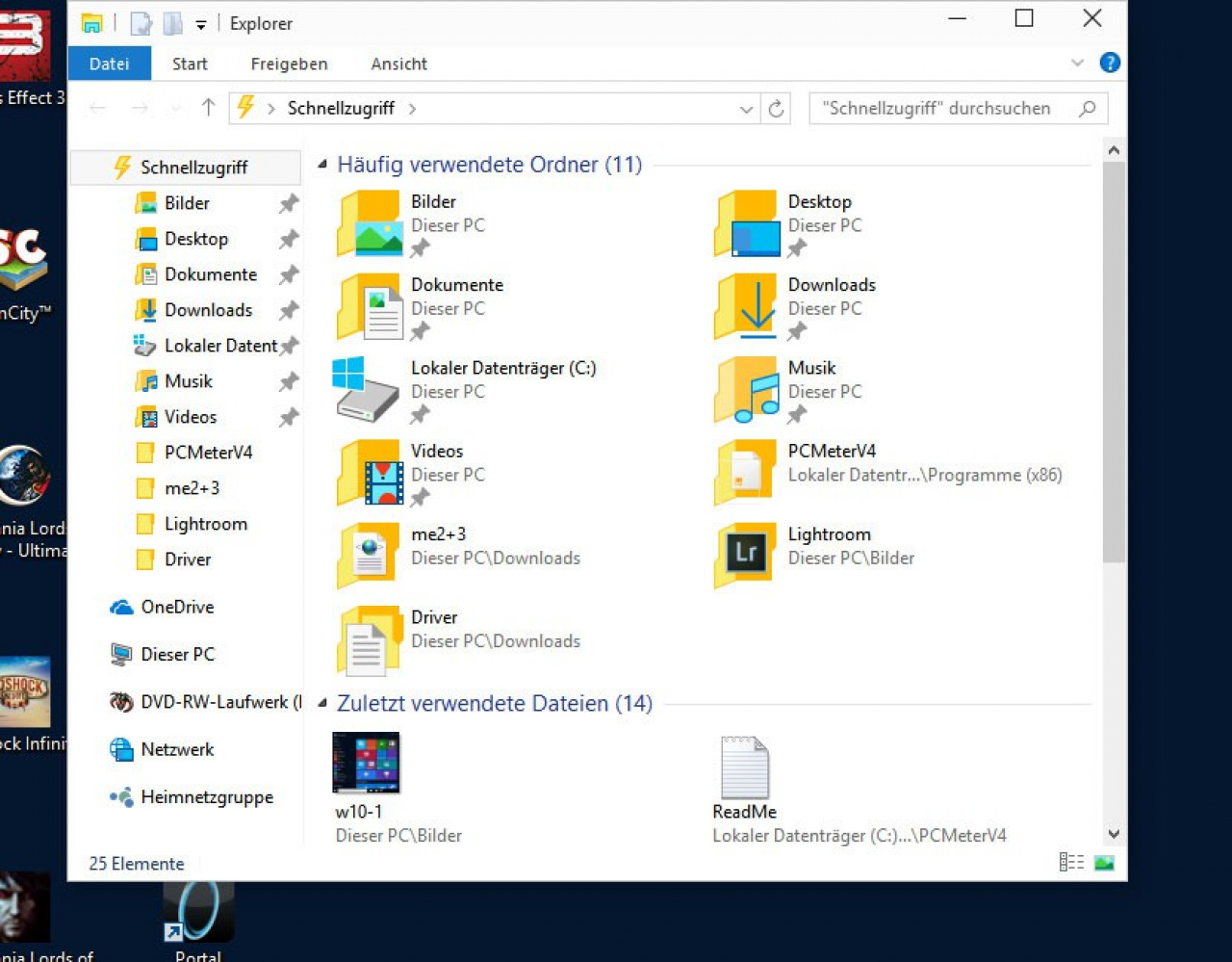Screen dimensions: 1232x962
Task: Click the chevron before Schnellzugriff in address bar
Action: [x=271, y=109]
